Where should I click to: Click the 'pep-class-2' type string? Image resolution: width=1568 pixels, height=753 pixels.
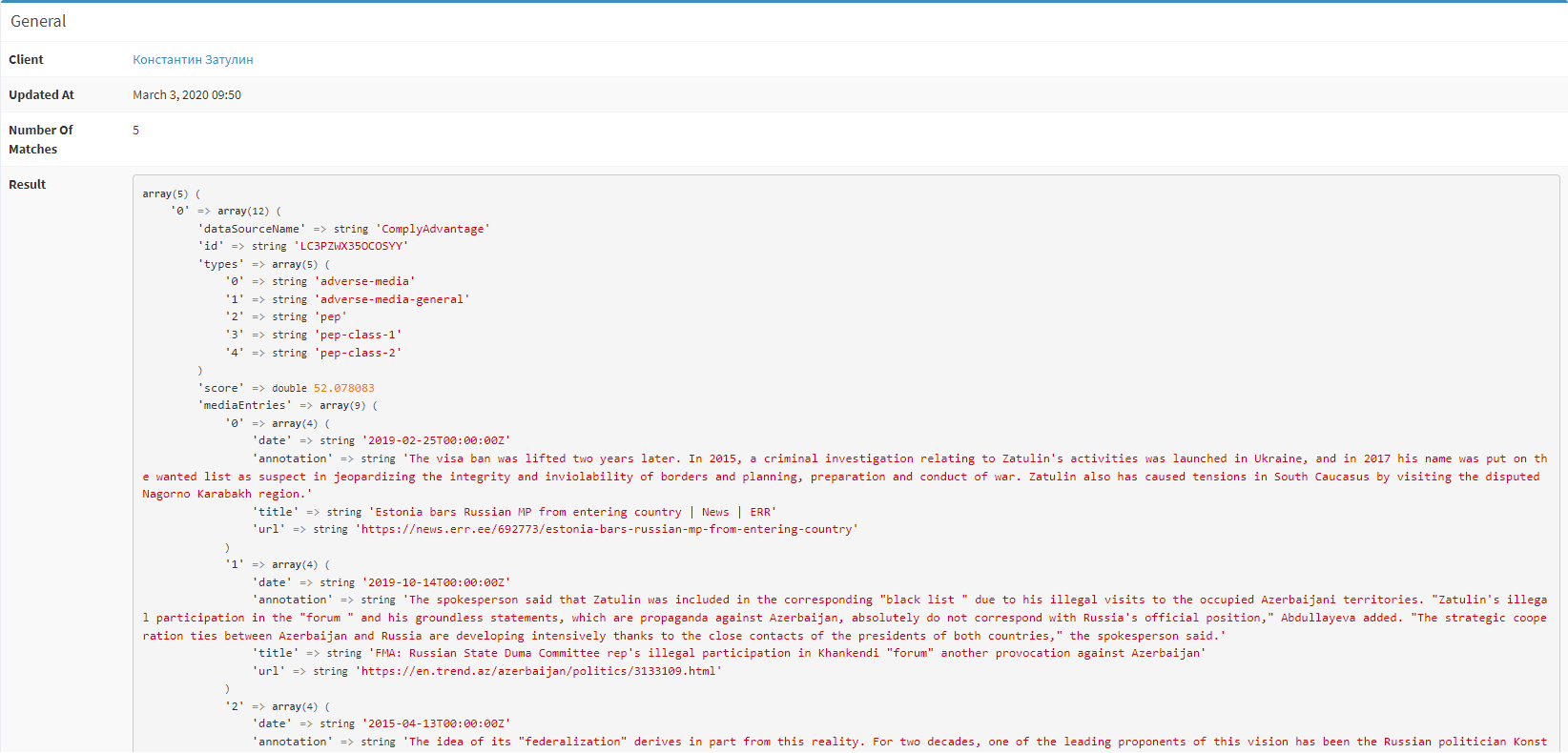click(x=358, y=353)
